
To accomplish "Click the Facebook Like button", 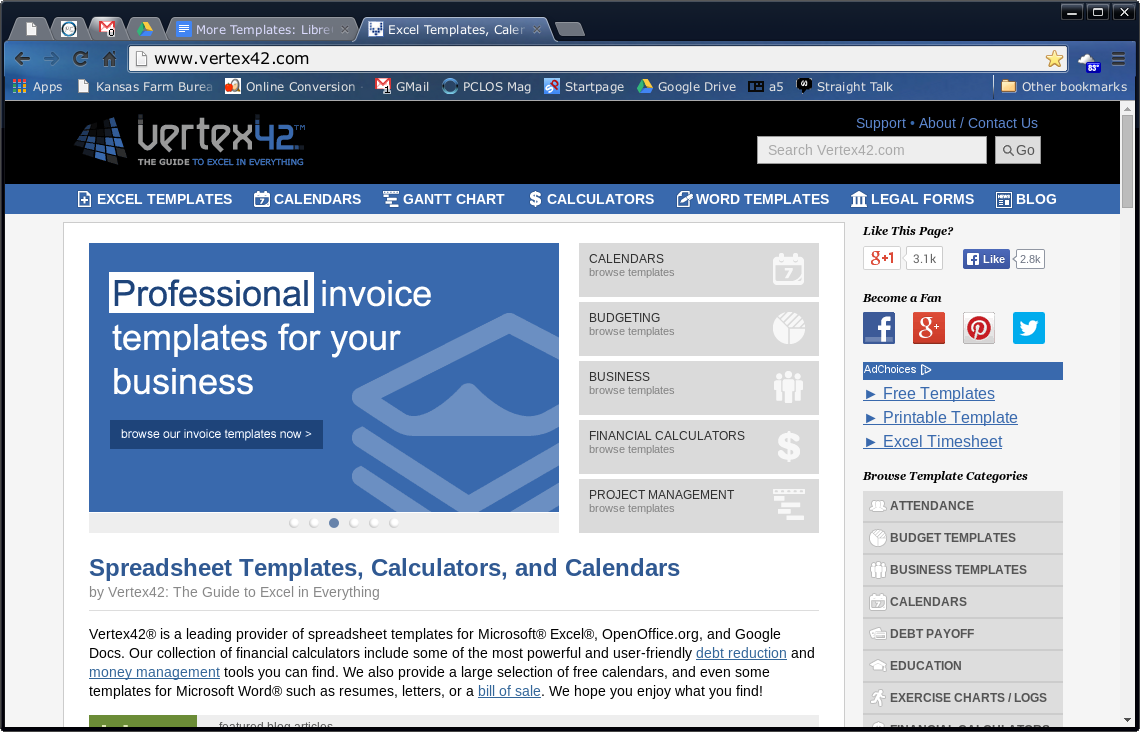I will (x=986, y=259).
